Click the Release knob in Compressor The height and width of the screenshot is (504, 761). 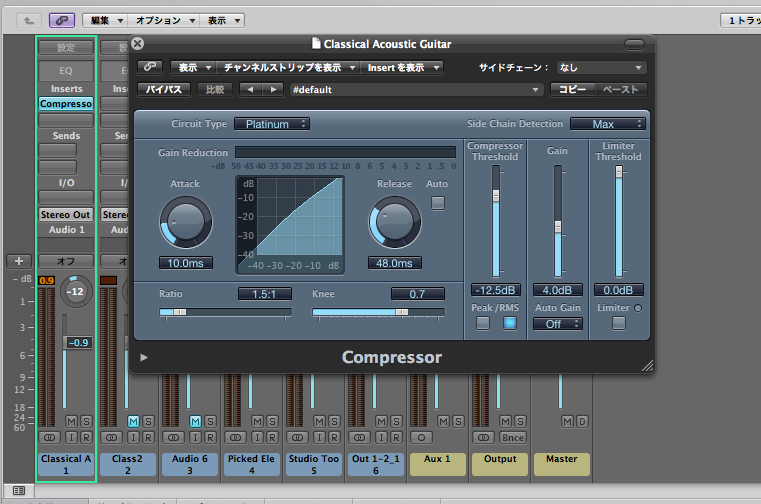point(395,222)
